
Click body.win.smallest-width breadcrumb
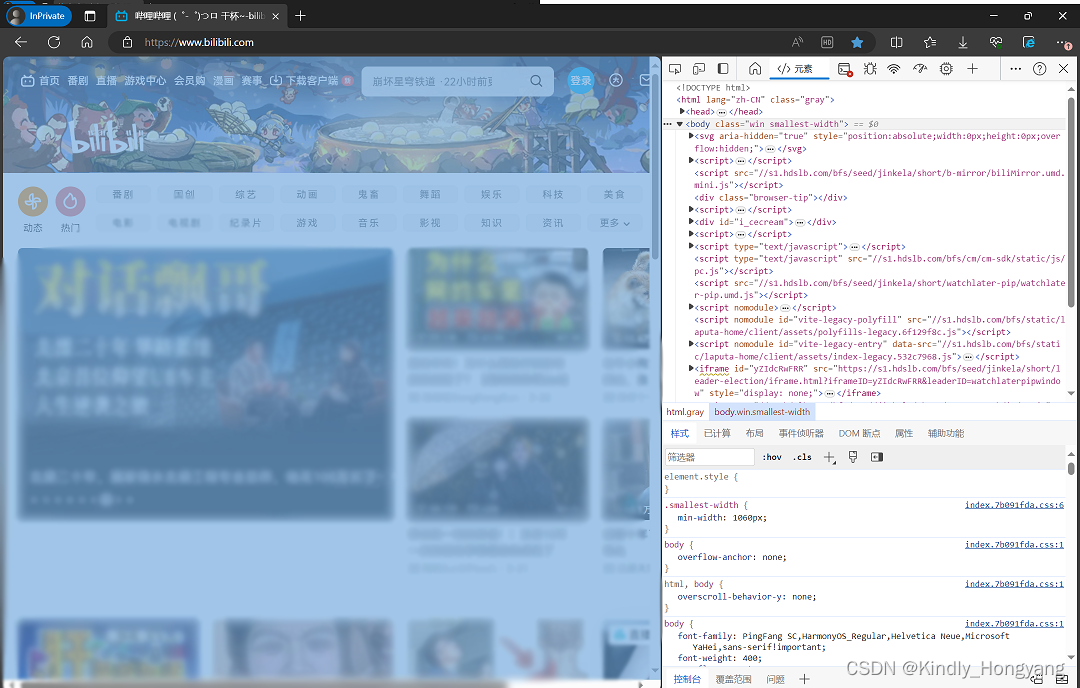point(762,412)
